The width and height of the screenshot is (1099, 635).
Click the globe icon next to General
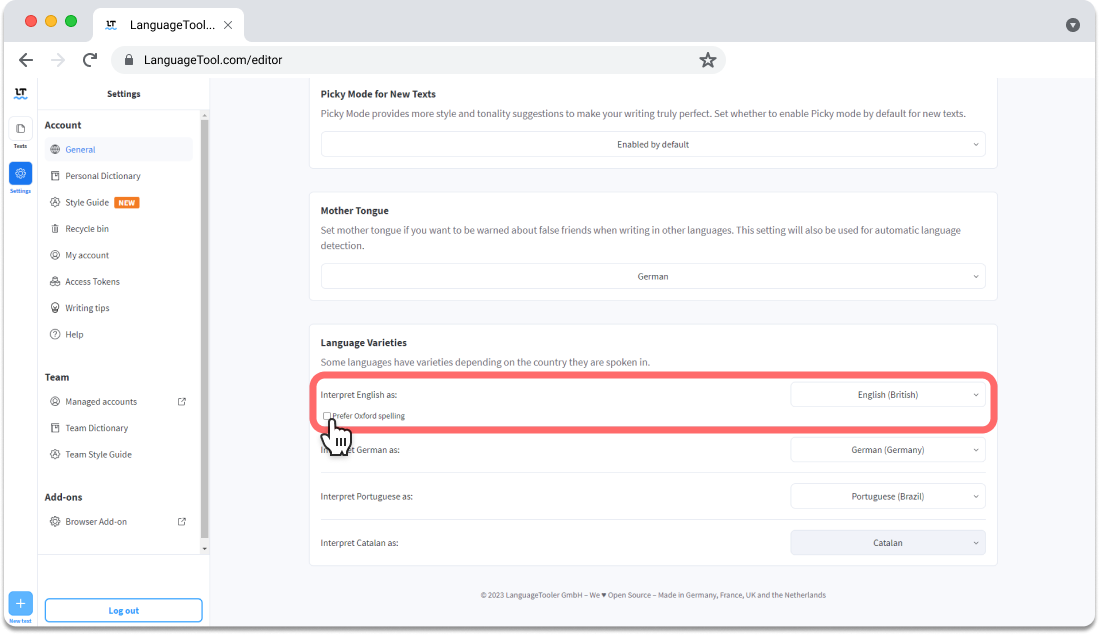(x=55, y=149)
